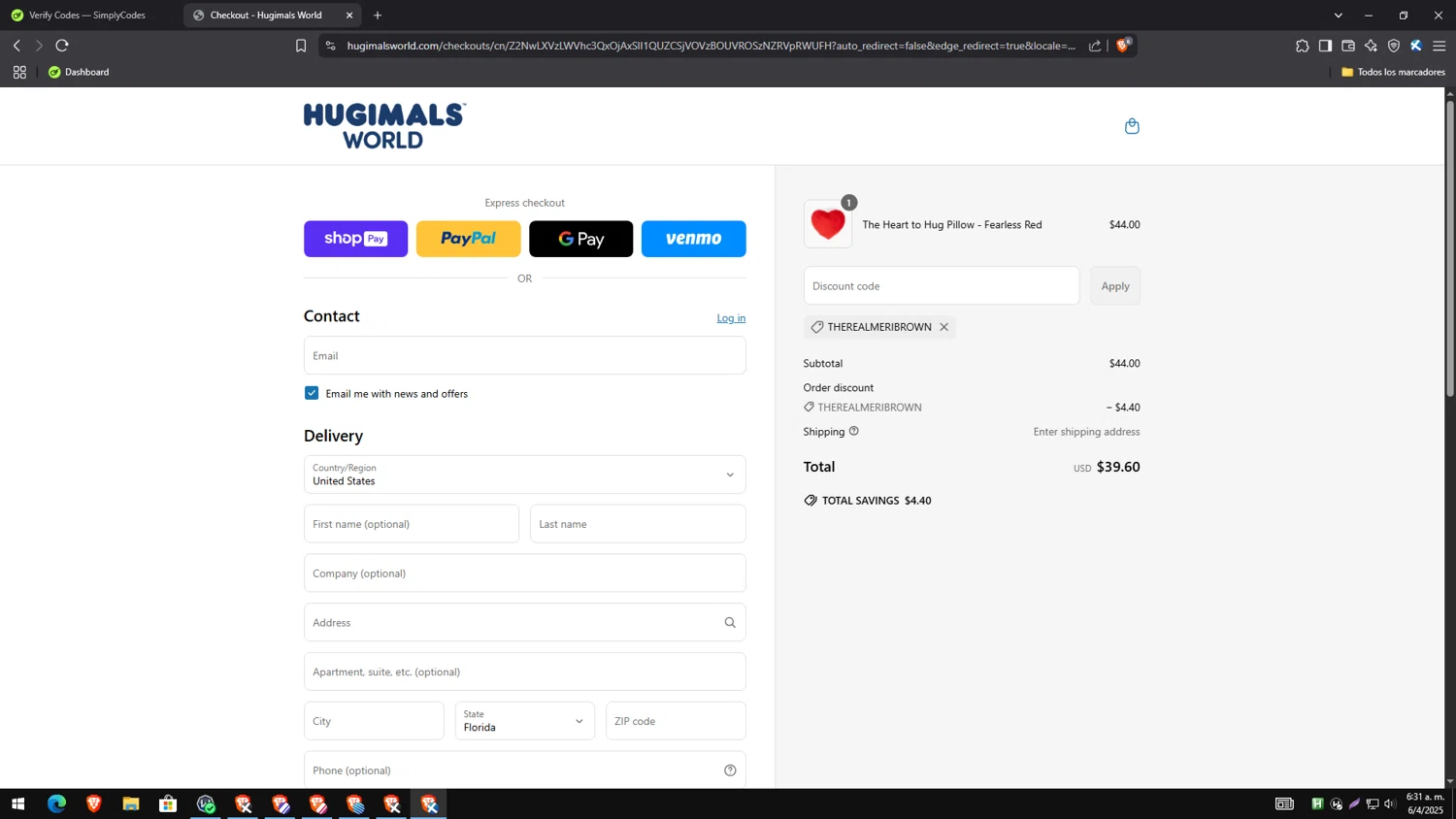Expand the Country/Region dropdown
The image size is (1456, 819).
[x=524, y=475]
